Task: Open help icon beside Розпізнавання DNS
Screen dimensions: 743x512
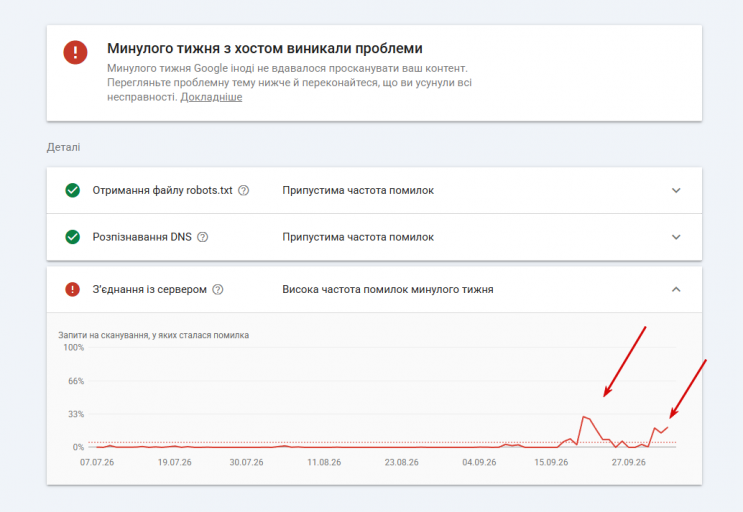Action: (203, 237)
